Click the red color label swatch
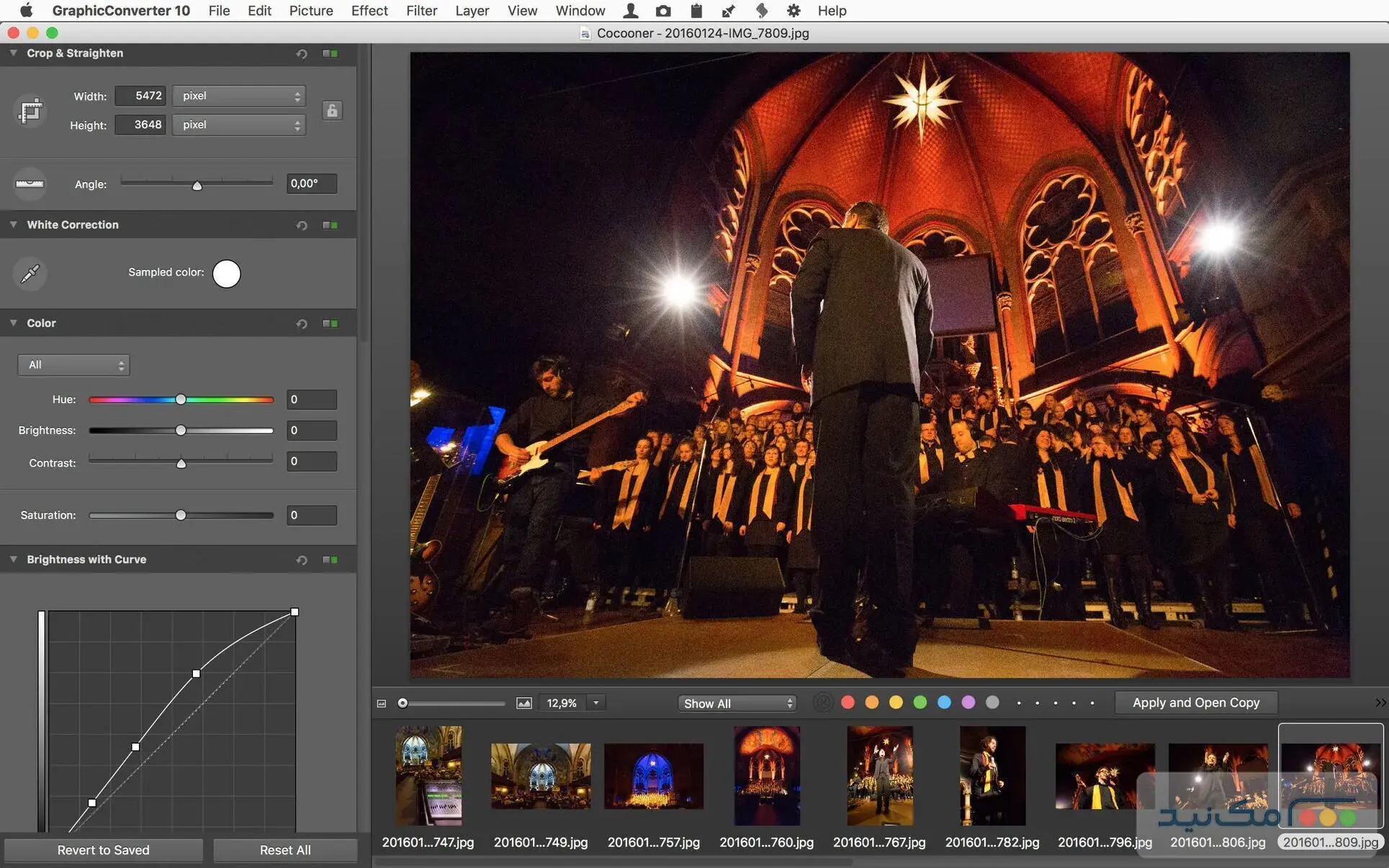The width and height of the screenshot is (1389, 868). tap(848, 702)
